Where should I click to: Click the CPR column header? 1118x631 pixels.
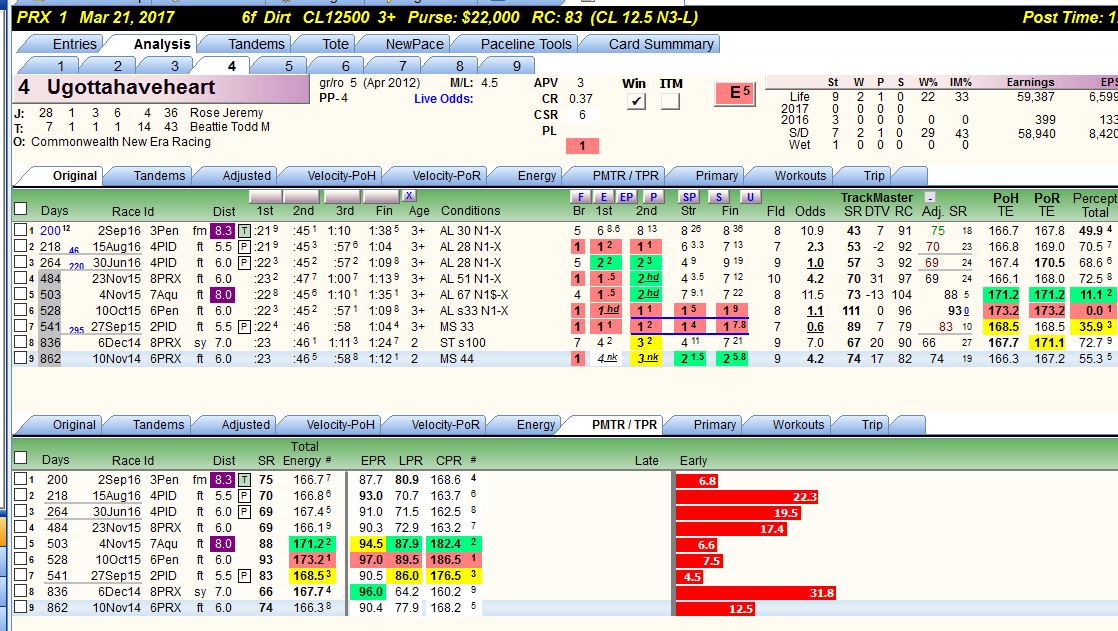pos(449,461)
